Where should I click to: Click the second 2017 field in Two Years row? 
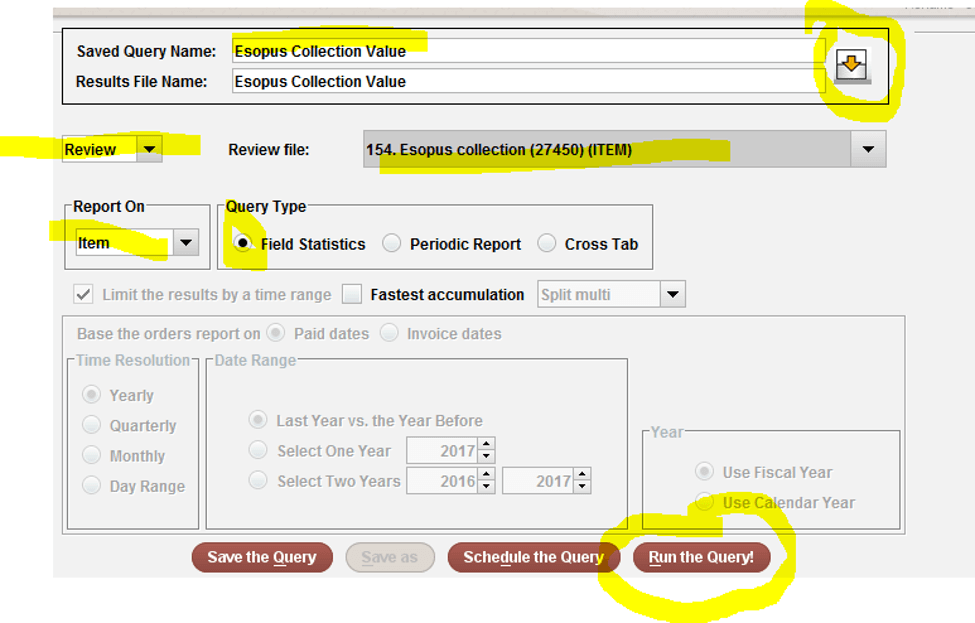pos(538,481)
